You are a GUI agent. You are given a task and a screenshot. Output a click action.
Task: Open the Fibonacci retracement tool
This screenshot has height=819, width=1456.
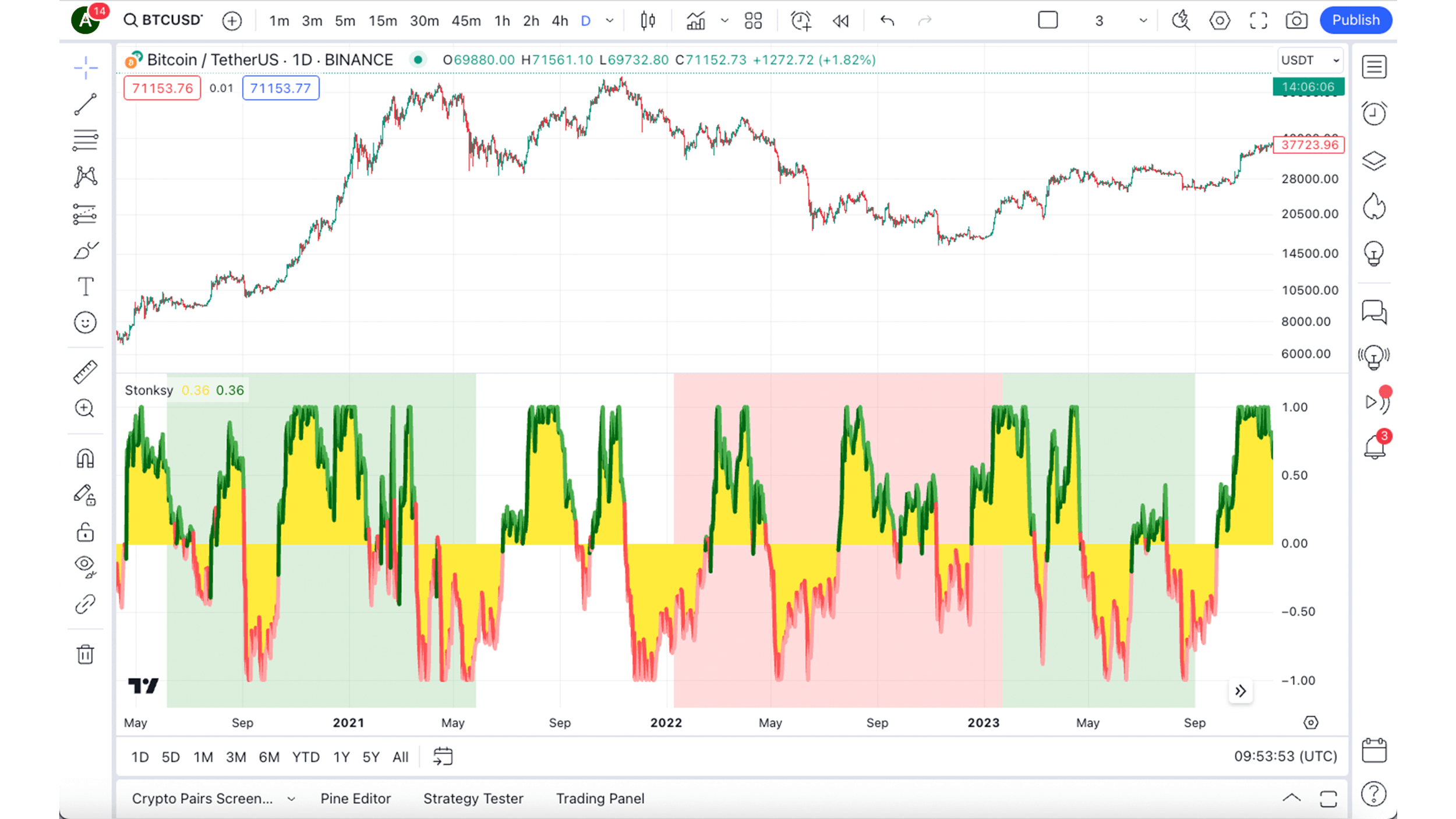86,140
